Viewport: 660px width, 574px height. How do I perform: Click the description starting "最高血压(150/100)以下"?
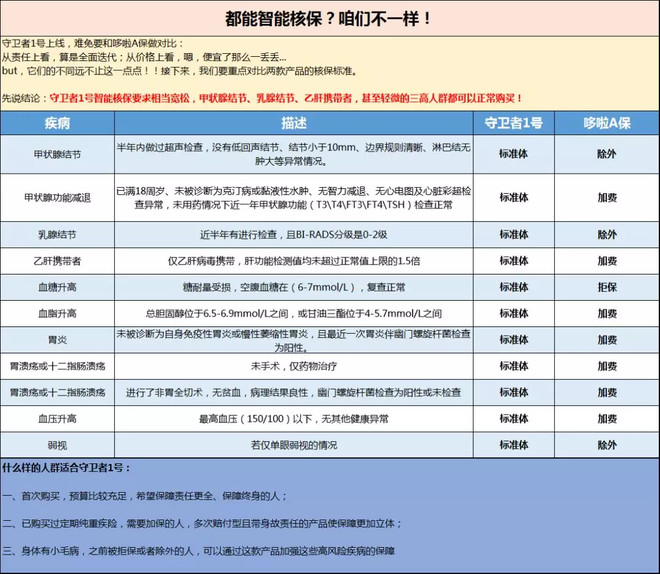(x=294, y=419)
